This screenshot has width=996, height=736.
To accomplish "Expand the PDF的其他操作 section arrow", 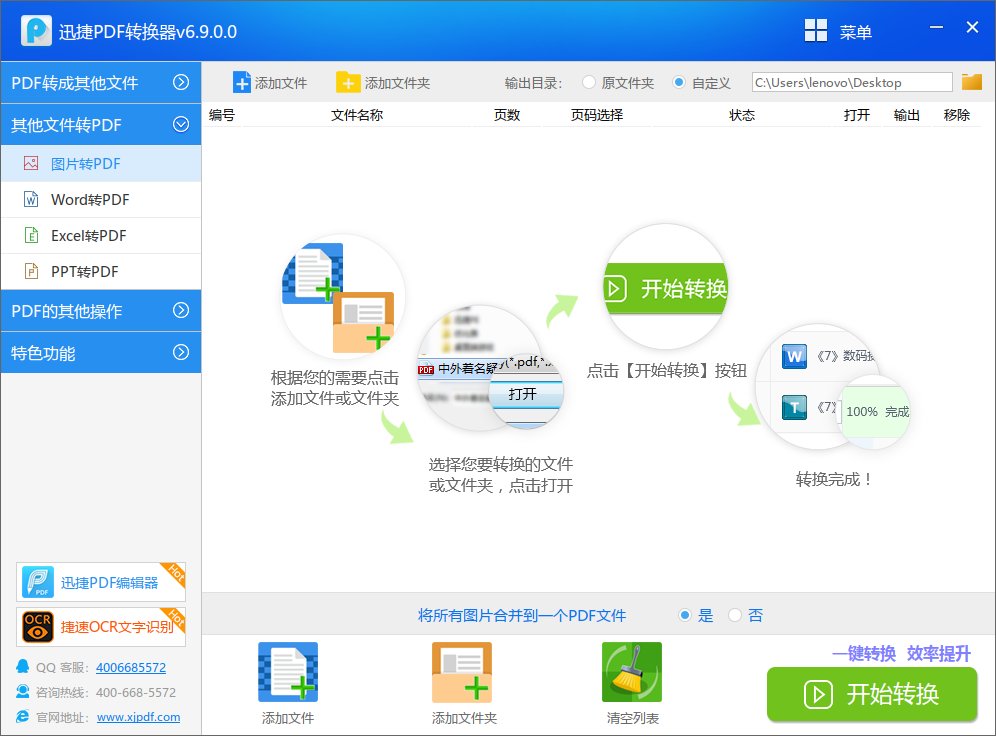I will [x=181, y=310].
